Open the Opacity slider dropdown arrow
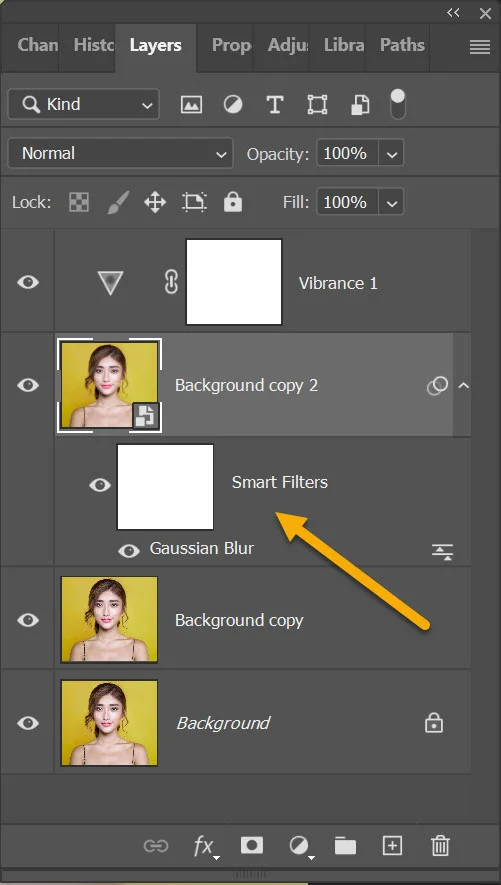The image size is (501, 885). 391,154
